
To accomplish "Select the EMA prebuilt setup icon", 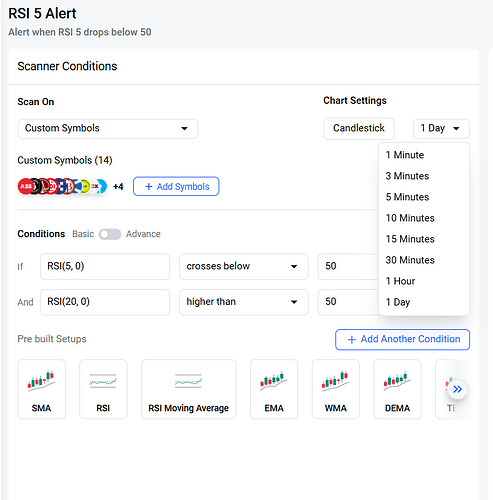I will click(274, 389).
